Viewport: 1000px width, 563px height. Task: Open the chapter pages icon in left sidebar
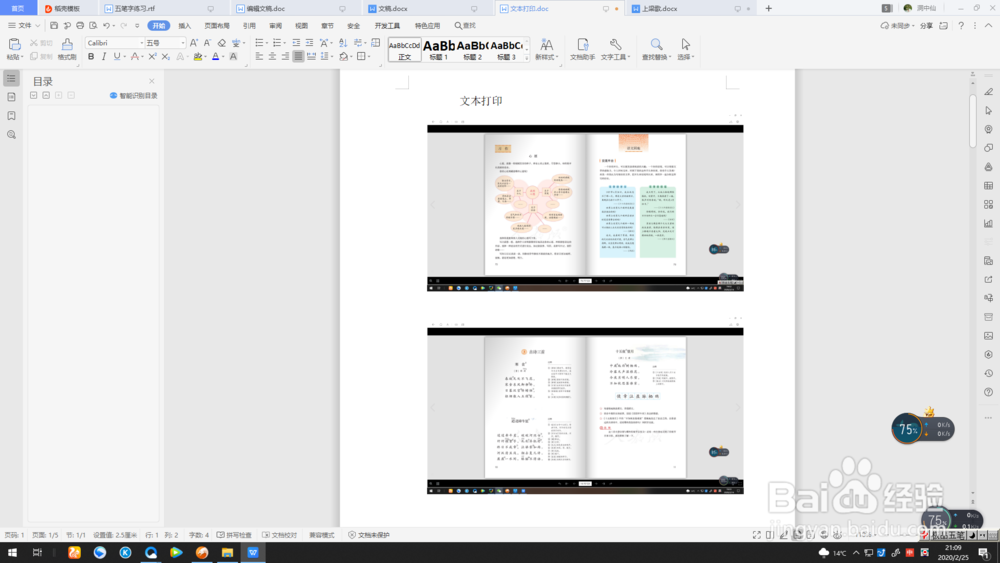11,97
